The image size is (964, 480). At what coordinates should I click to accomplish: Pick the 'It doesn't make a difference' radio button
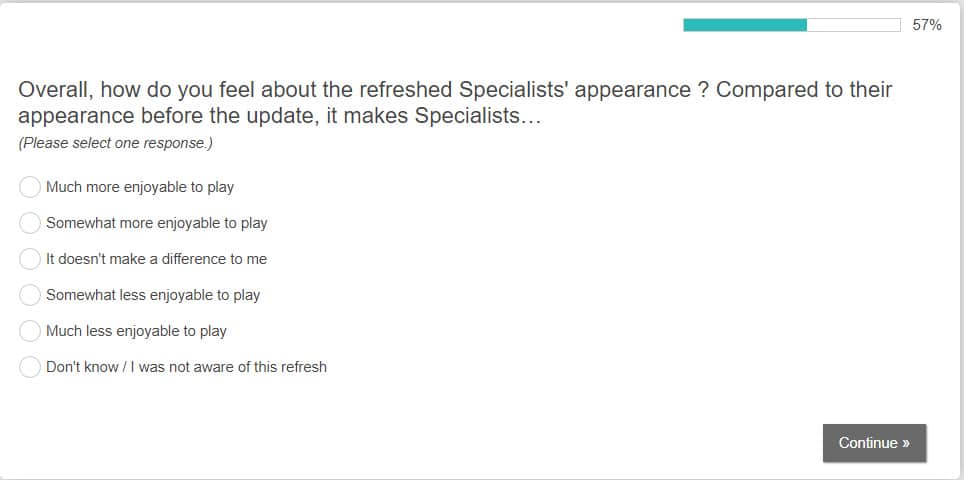30,259
